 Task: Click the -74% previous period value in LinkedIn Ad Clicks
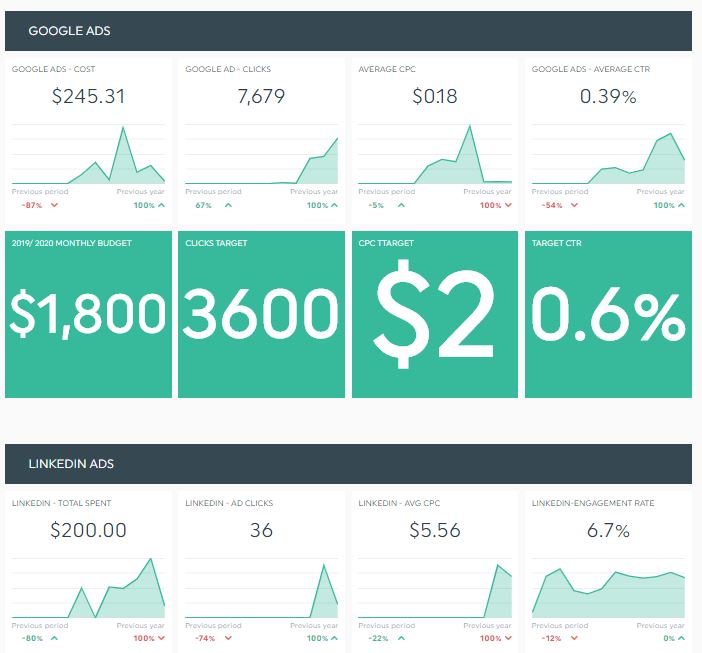click(x=205, y=639)
